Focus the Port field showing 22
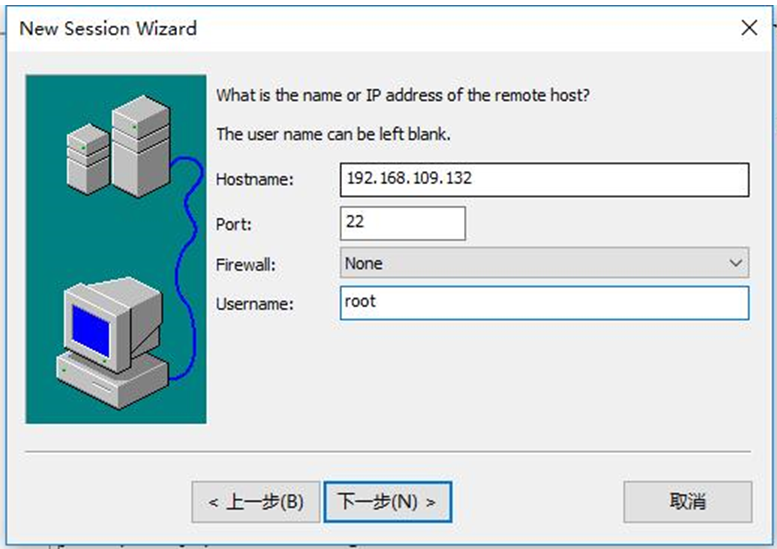Viewport: 777px width, 549px height. point(403,223)
